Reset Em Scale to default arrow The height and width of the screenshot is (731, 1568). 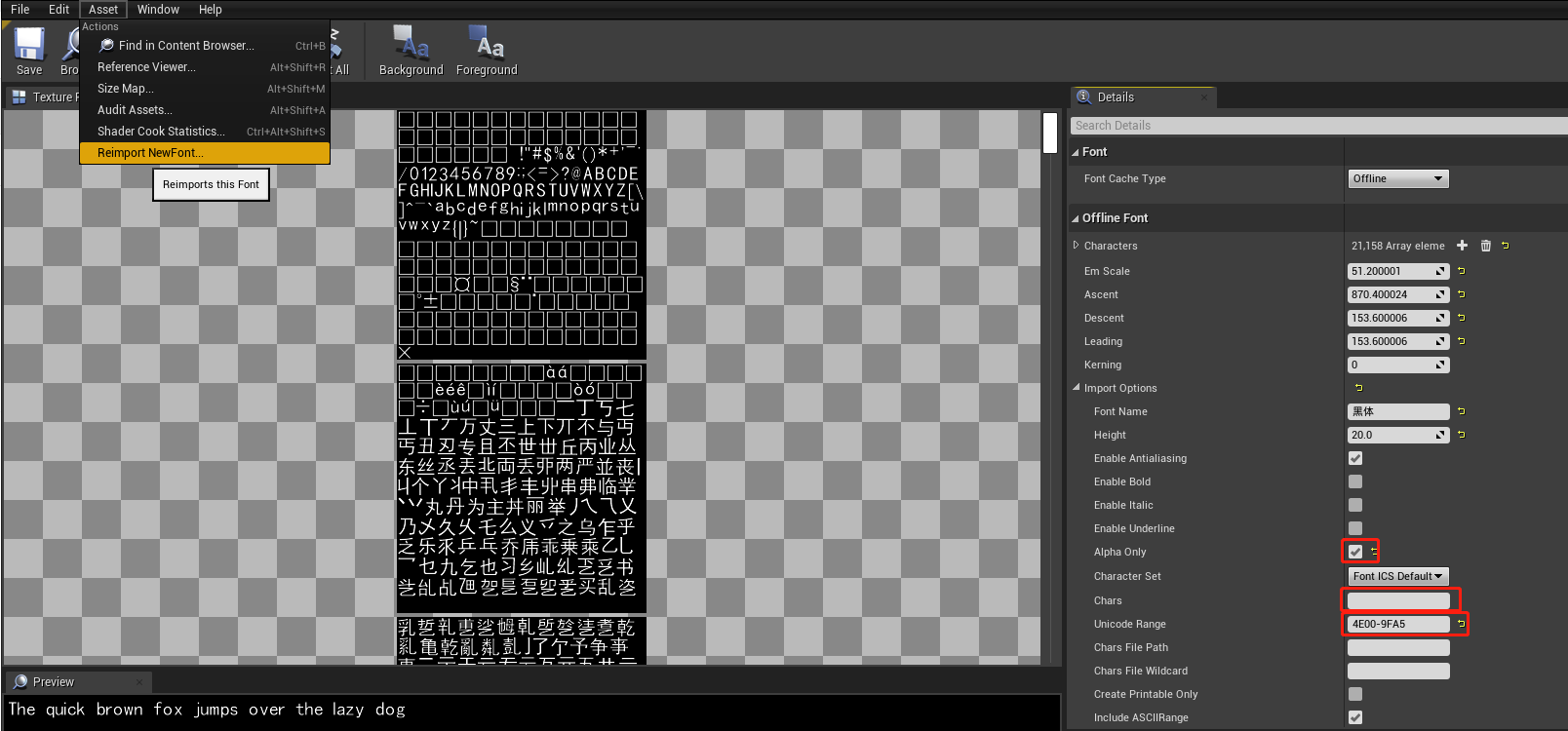pos(1462,271)
